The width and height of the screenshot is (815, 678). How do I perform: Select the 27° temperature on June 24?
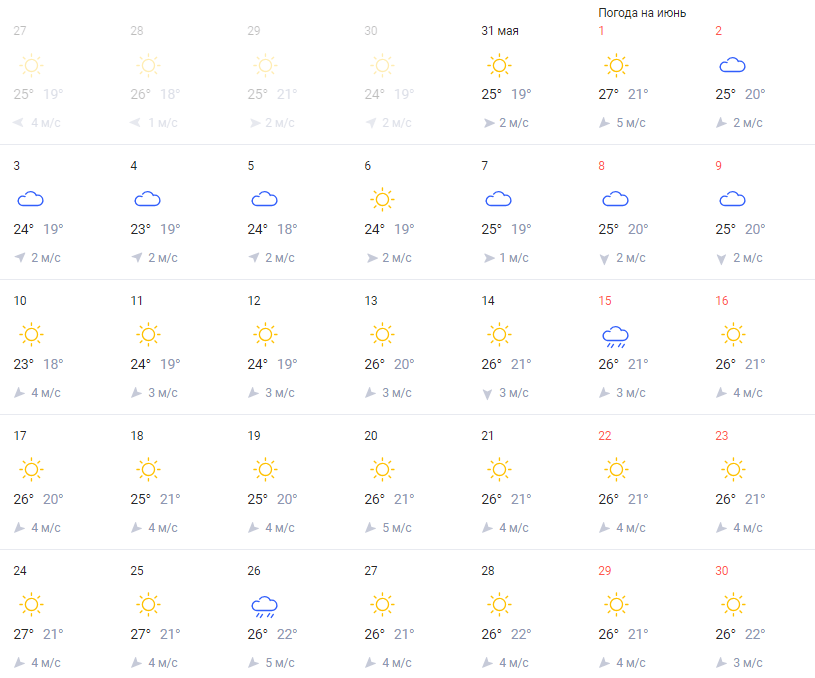(x=23, y=634)
